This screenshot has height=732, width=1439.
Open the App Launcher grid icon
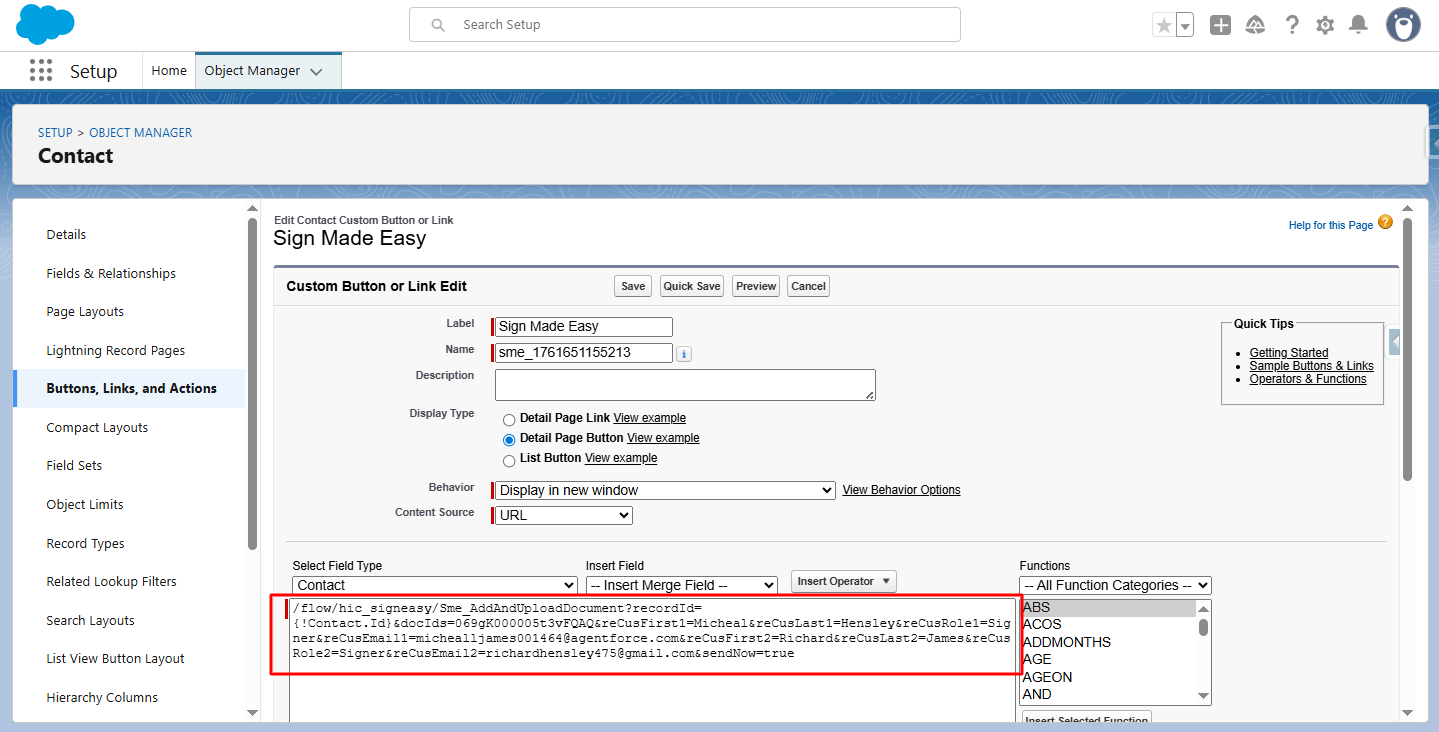(41, 71)
